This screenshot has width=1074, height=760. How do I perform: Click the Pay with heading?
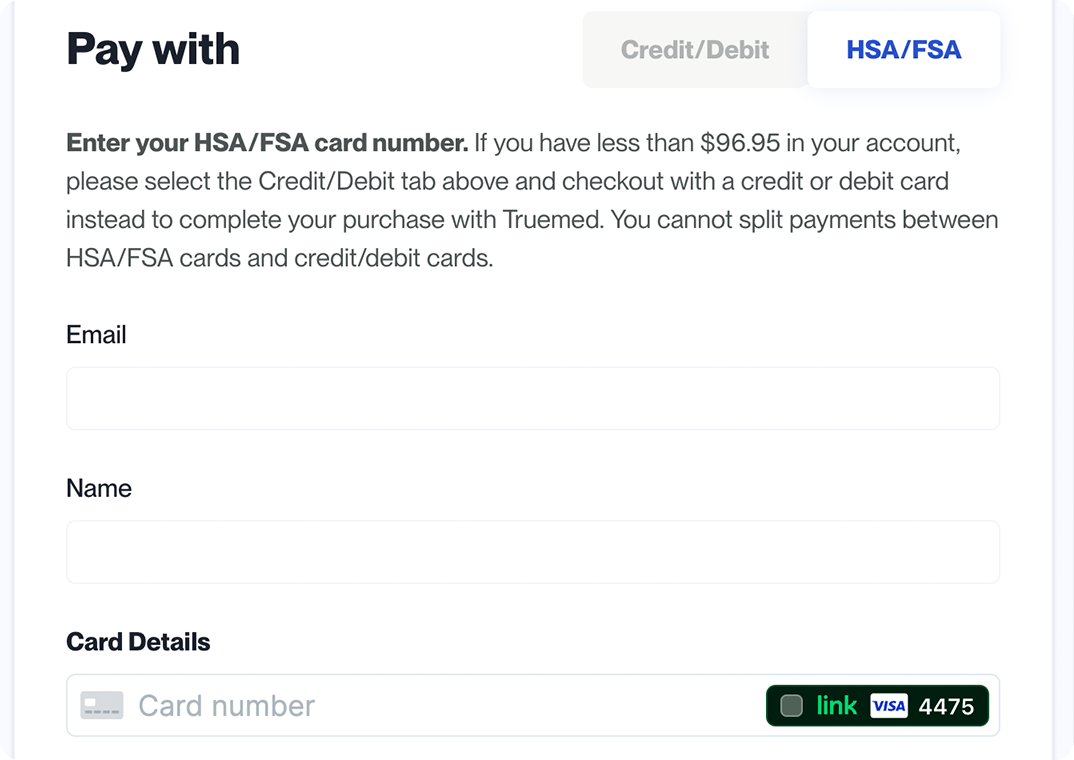coord(153,50)
